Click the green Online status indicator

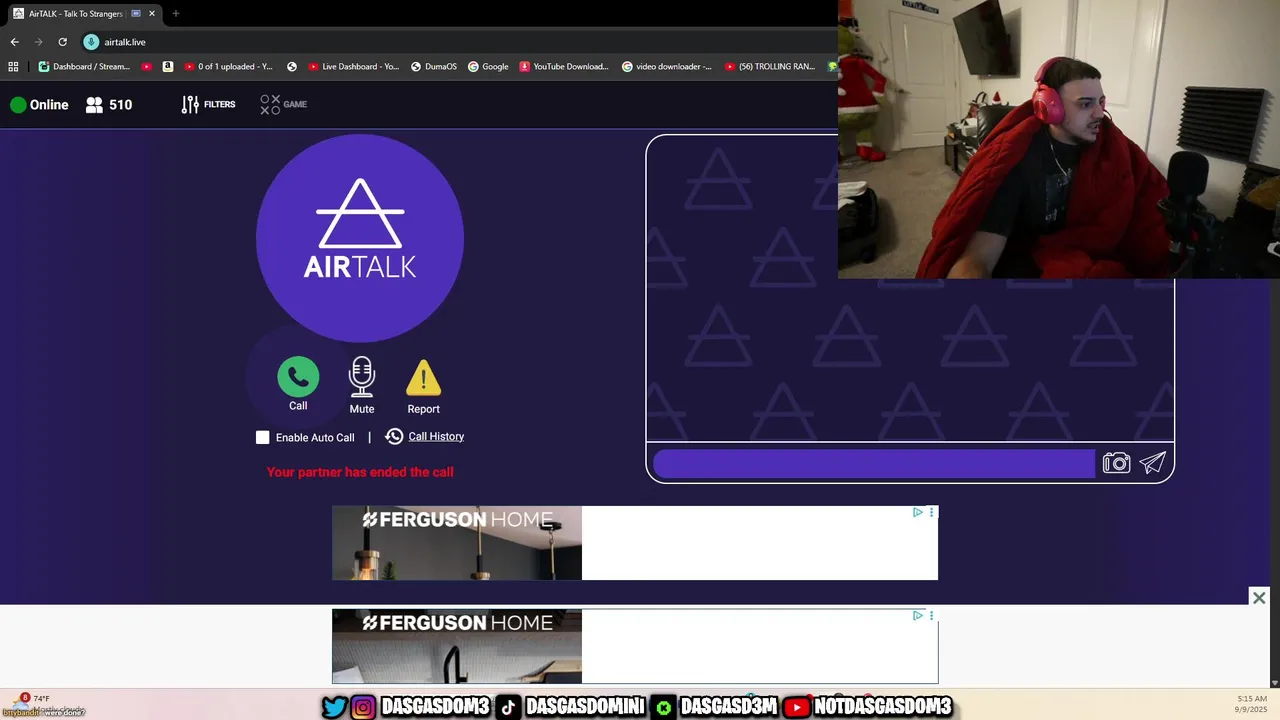(18, 104)
